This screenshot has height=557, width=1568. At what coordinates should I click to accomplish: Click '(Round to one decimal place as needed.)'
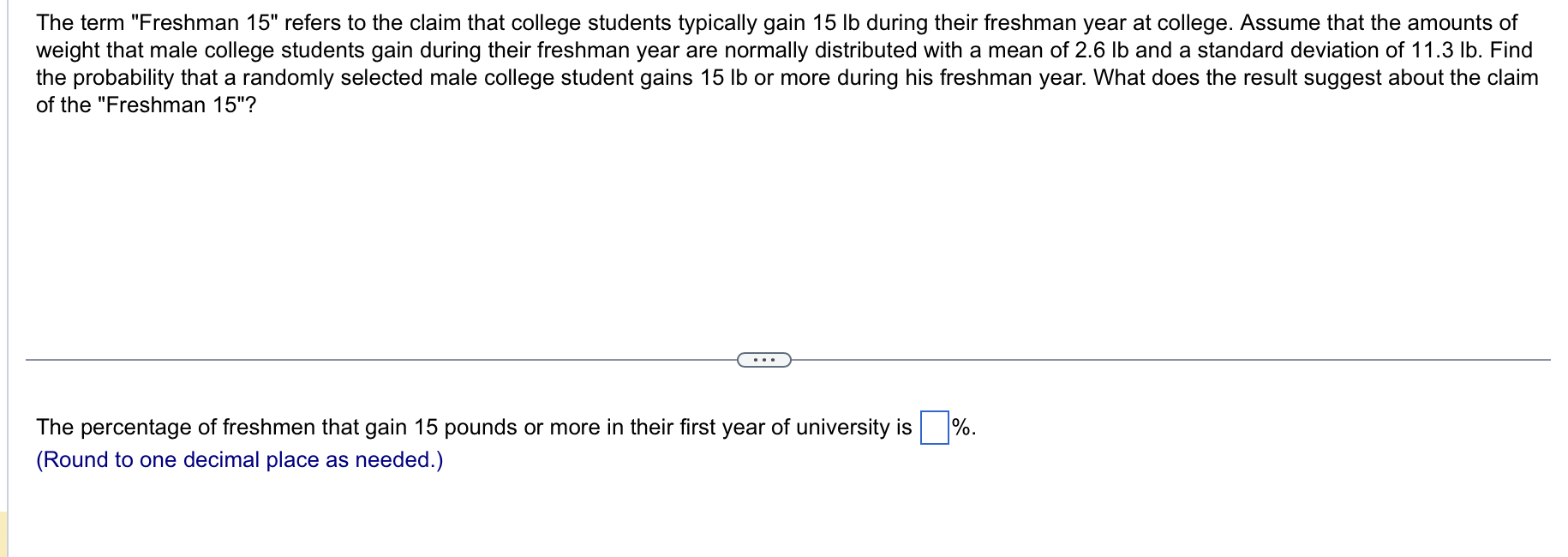(238, 460)
